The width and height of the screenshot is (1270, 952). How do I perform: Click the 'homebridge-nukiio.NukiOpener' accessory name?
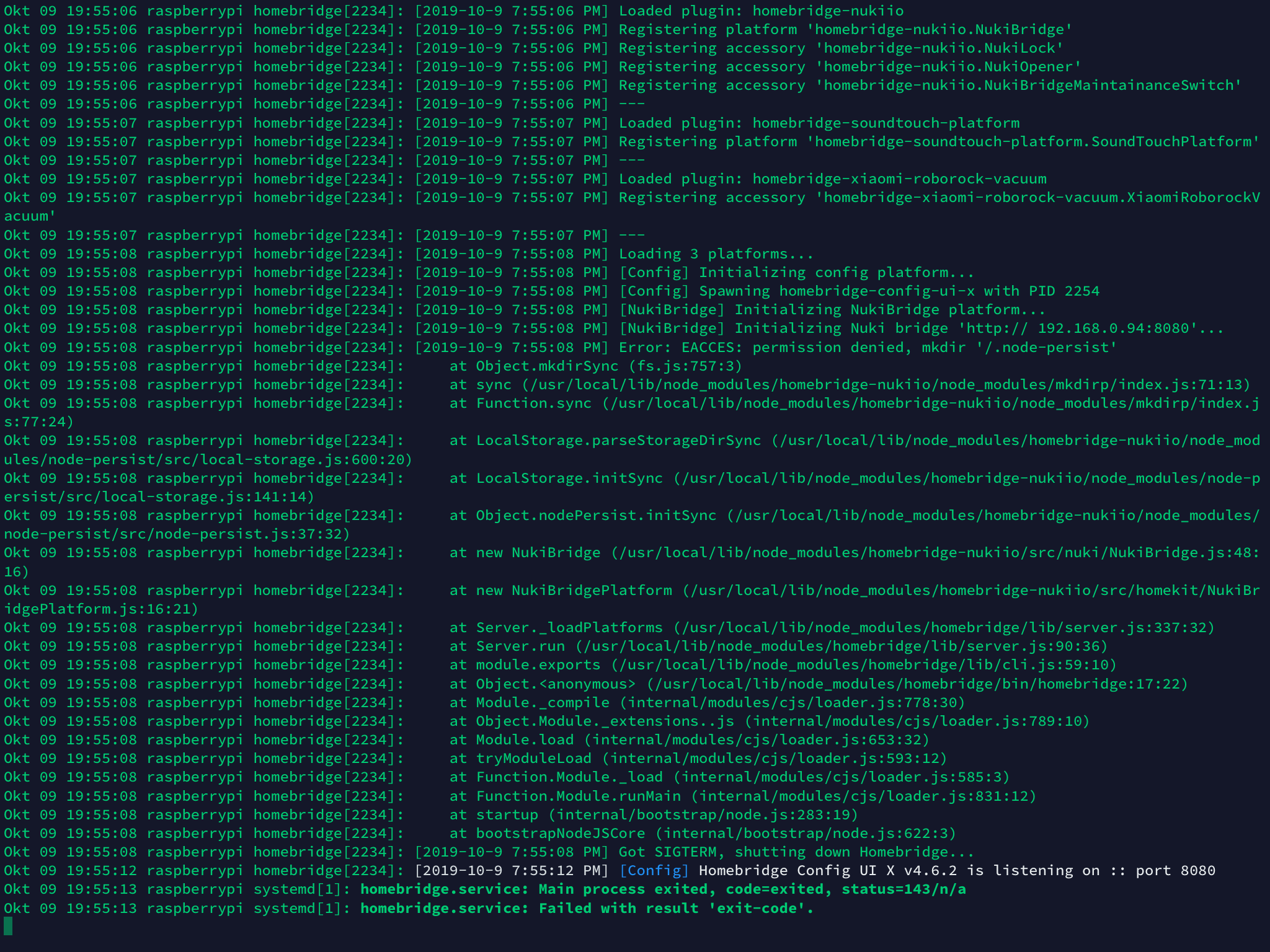(948, 66)
